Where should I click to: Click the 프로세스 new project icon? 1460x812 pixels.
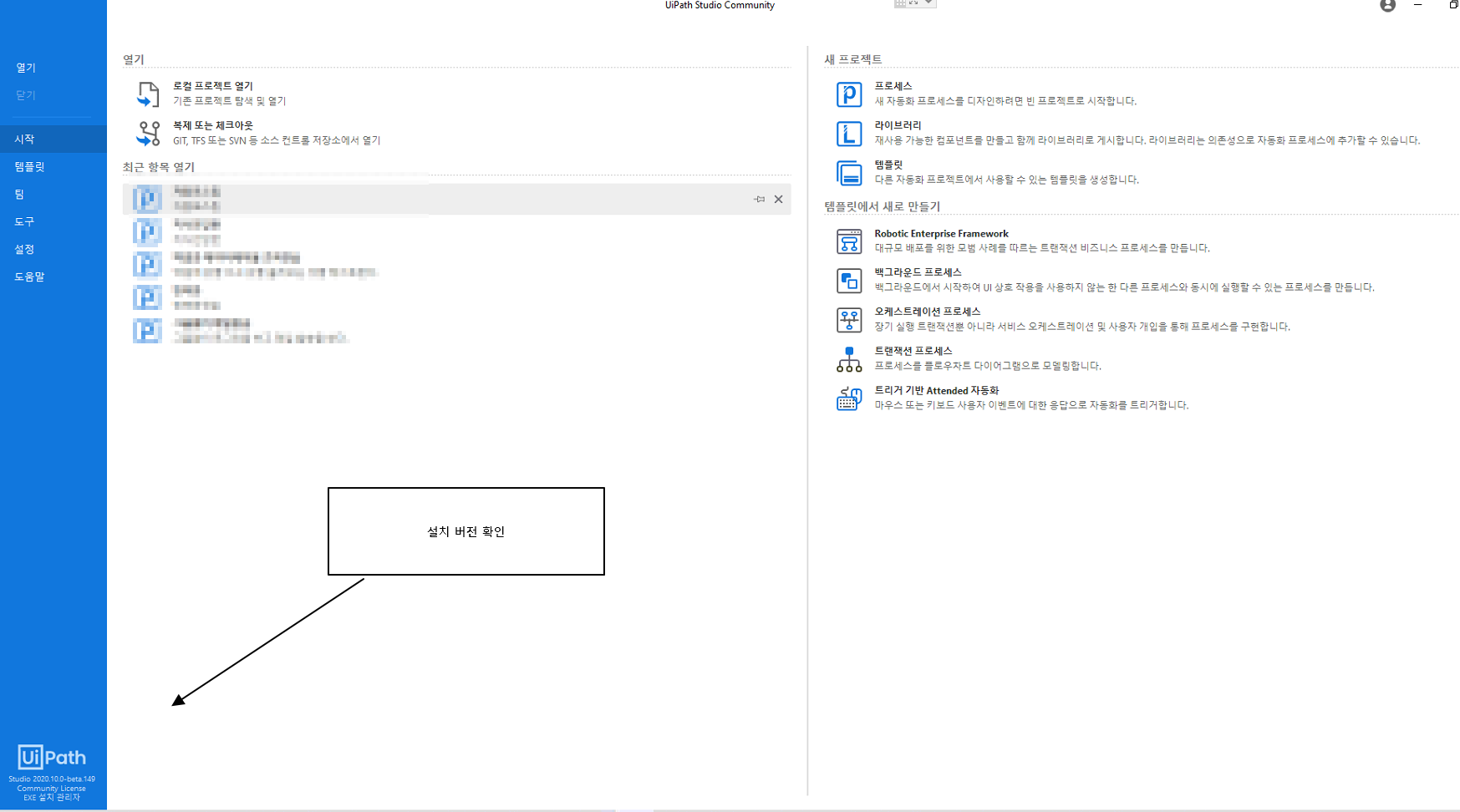tap(849, 94)
